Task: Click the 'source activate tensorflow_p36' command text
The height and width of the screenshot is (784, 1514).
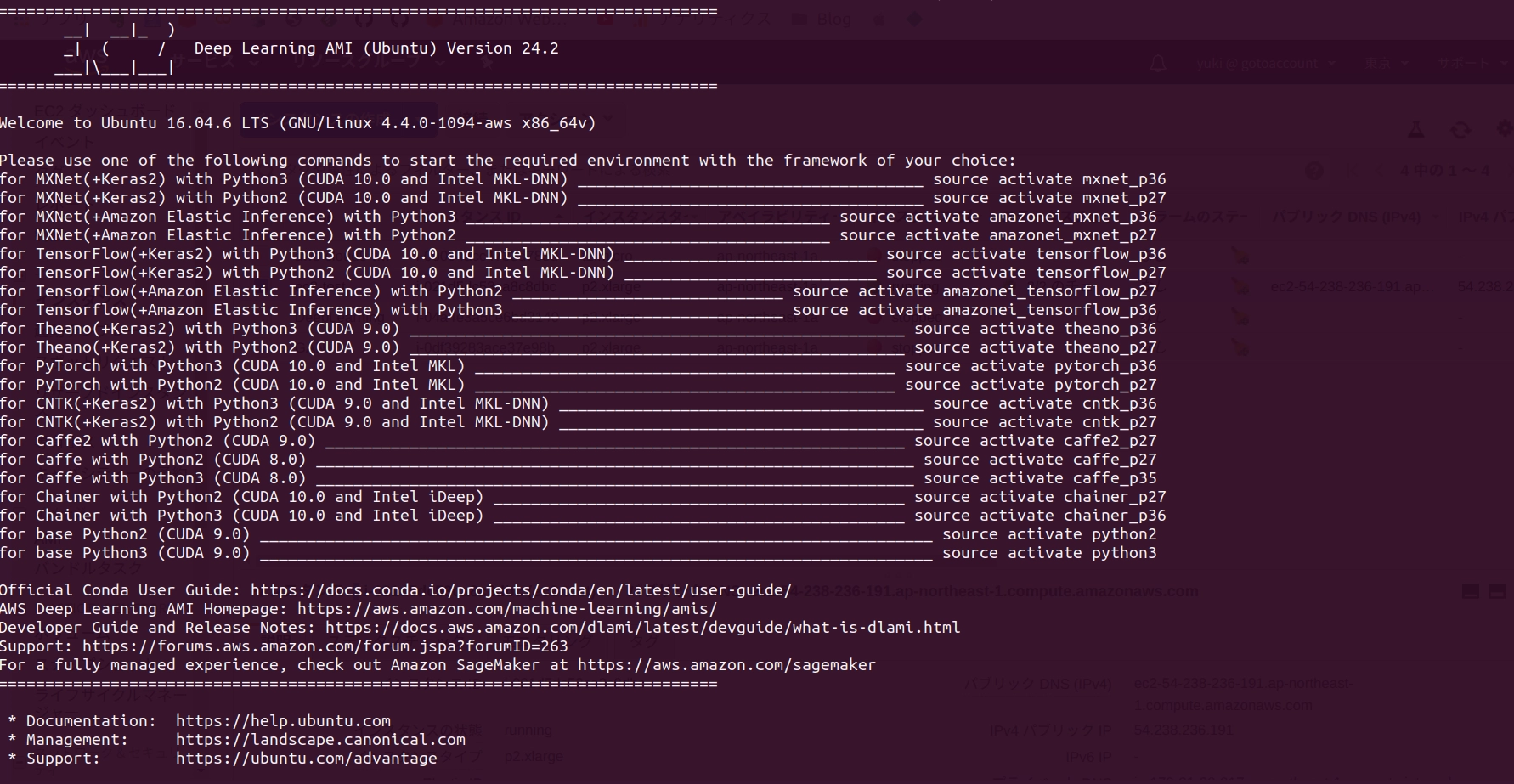Action: click(x=1025, y=254)
